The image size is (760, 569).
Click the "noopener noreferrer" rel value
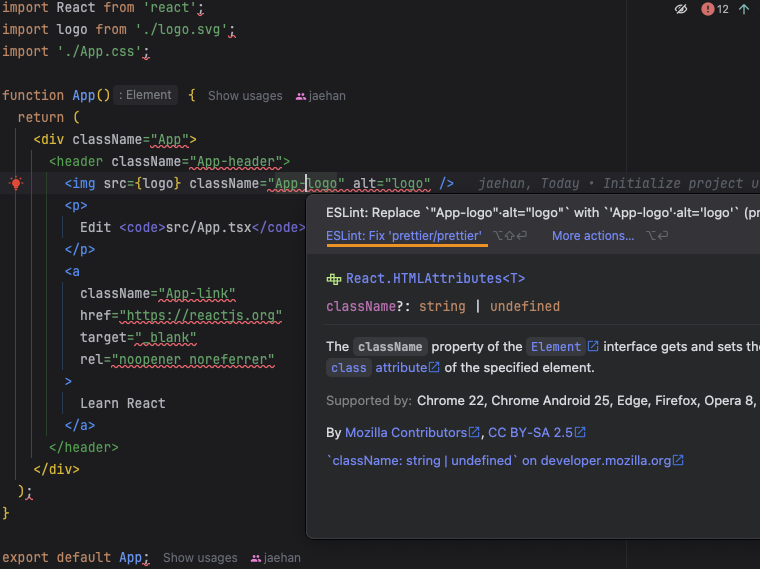click(x=193, y=359)
